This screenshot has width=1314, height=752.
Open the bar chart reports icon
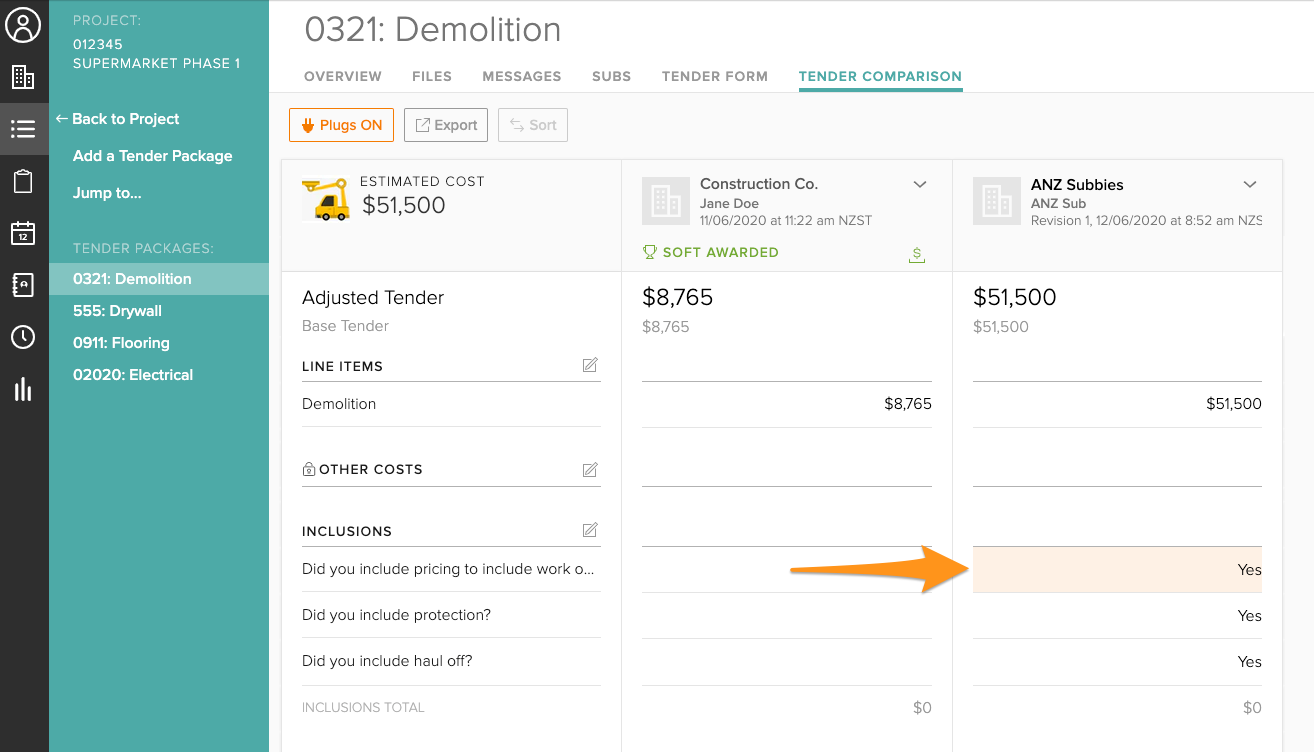coord(24,389)
